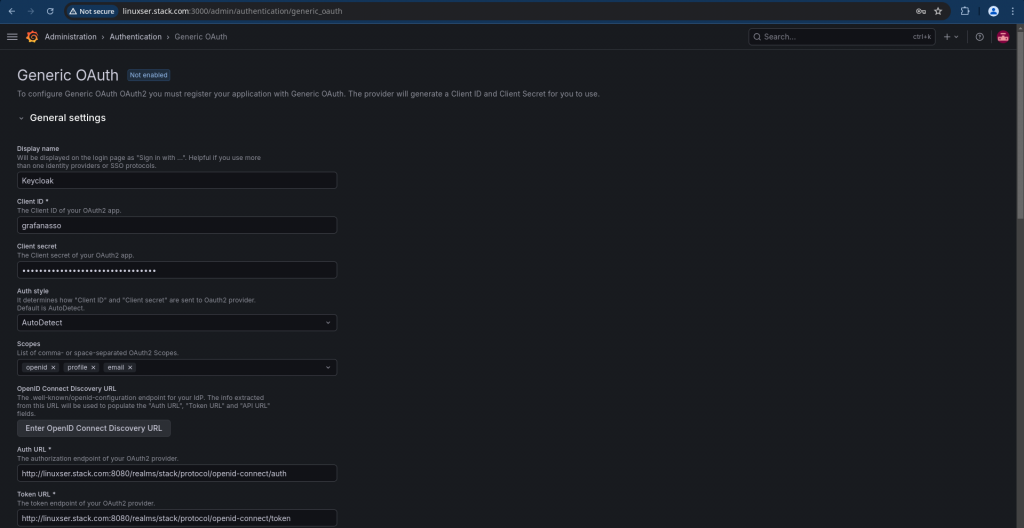Image resolution: width=1024 pixels, height=528 pixels.
Task: Open the Chrome three-dot menu
Action: (x=1013, y=11)
